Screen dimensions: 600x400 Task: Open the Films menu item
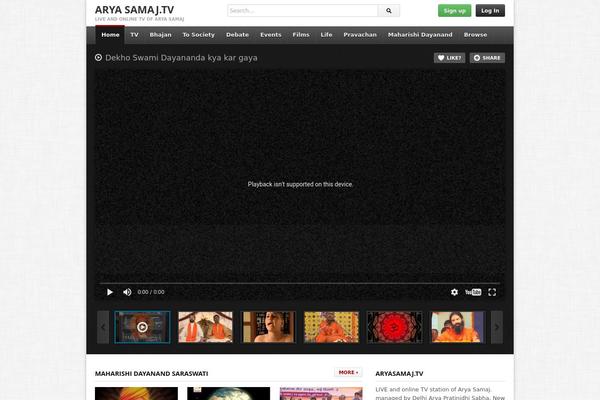(301, 35)
